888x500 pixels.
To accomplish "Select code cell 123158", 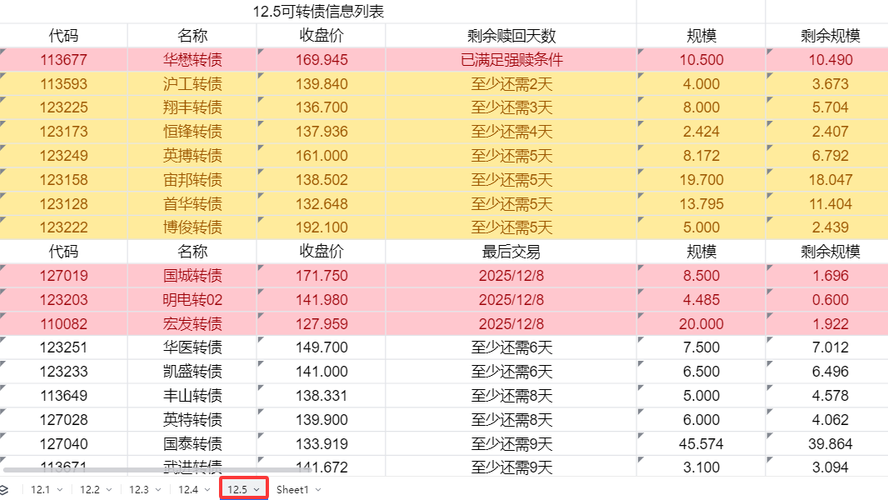I will [63, 180].
